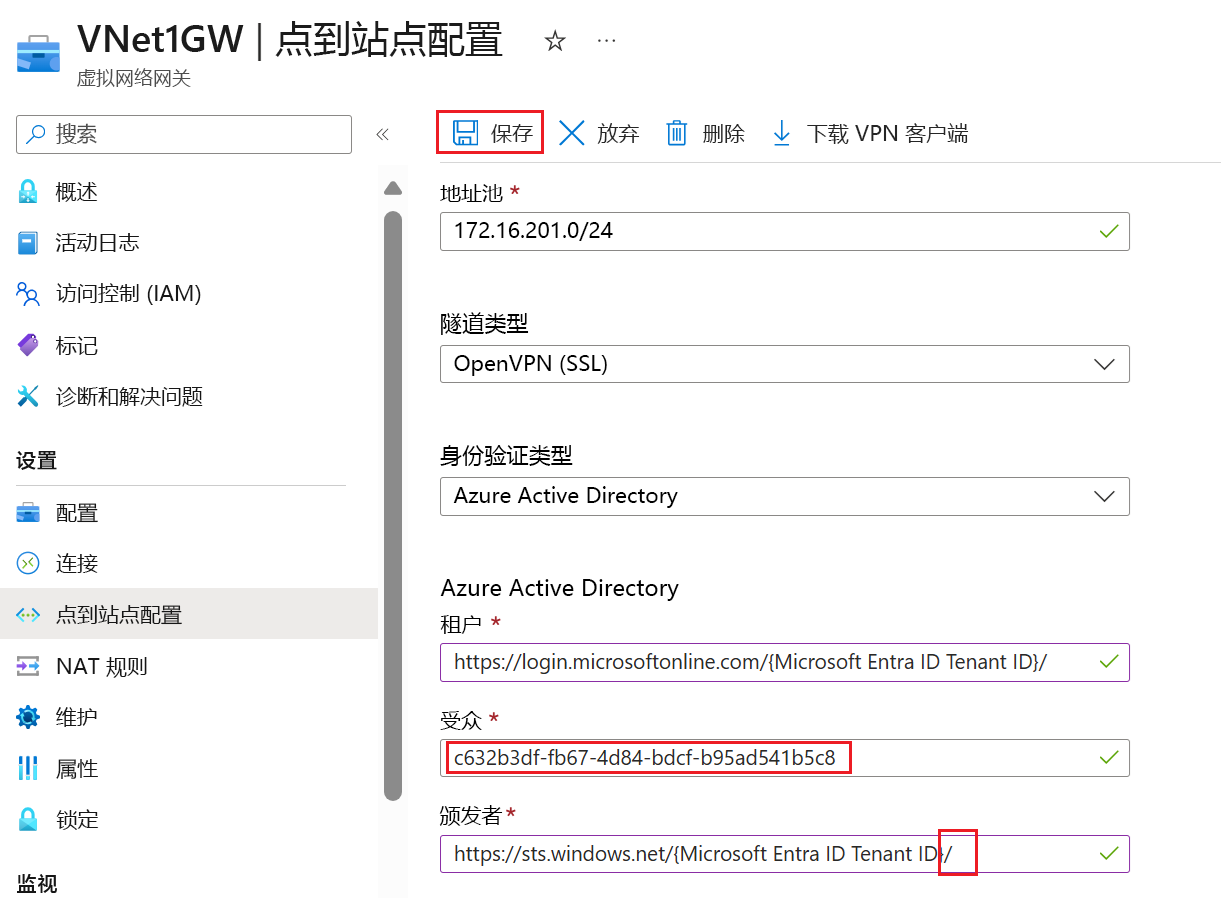Screen dimensions: 1221x898
Task: Click the sidebar scroll up arrow
Action: [393, 188]
